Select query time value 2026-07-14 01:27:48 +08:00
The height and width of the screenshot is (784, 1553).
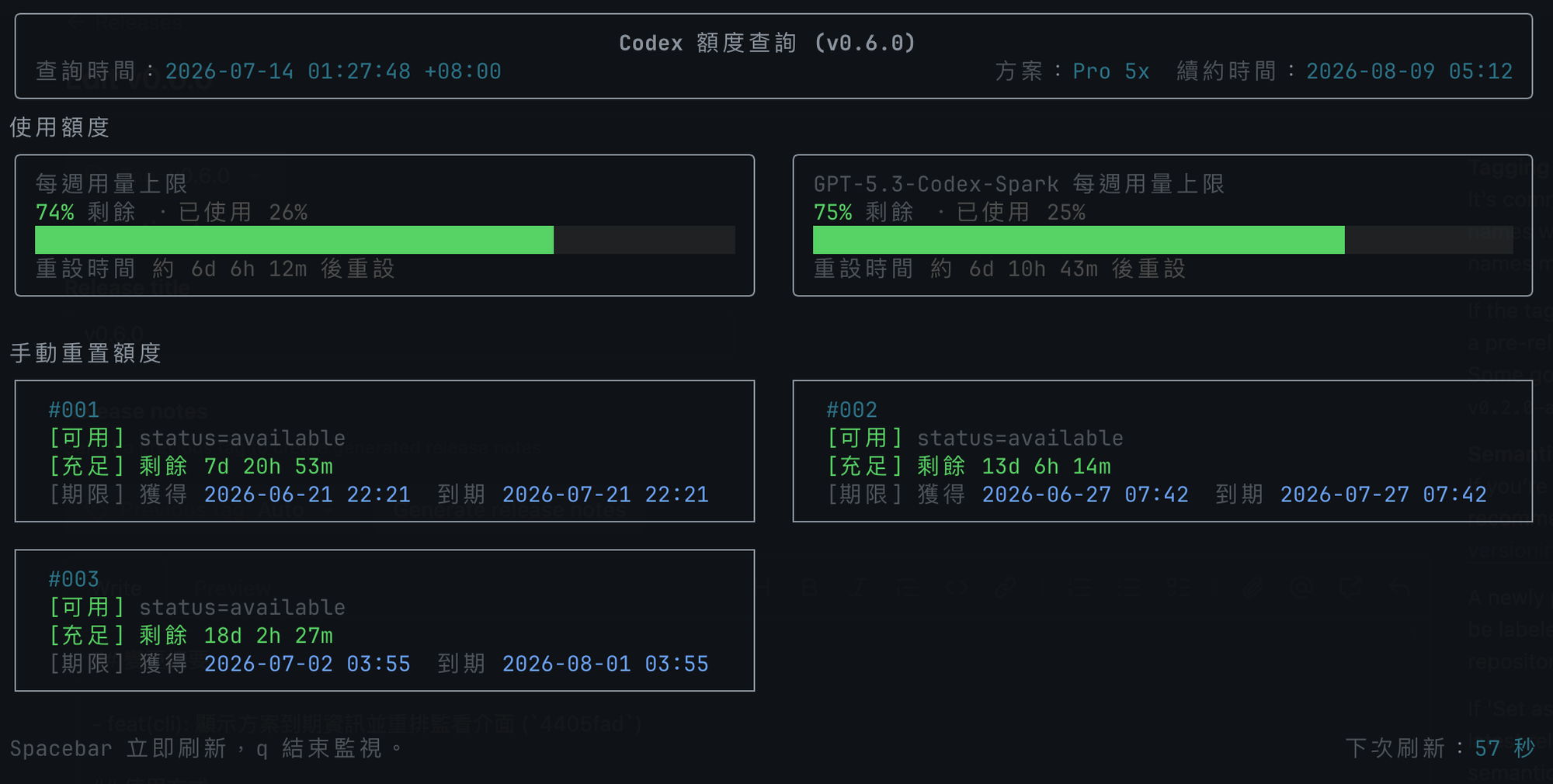click(x=333, y=71)
